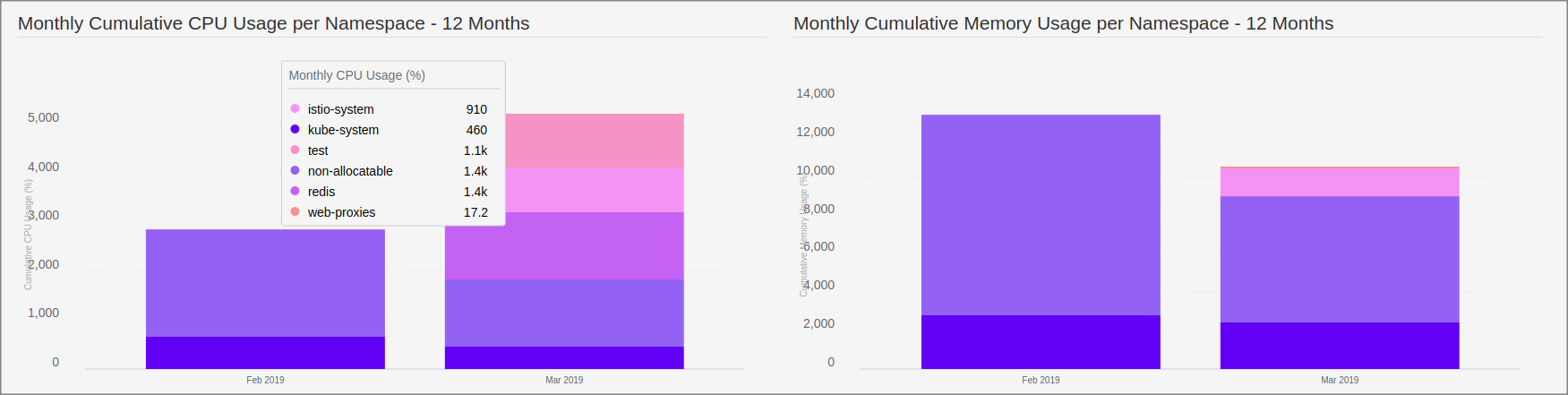Click dark purple base of Memory Feb 2019 bar
This screenshot has width=1568, height=395.
pos(1041,341)
